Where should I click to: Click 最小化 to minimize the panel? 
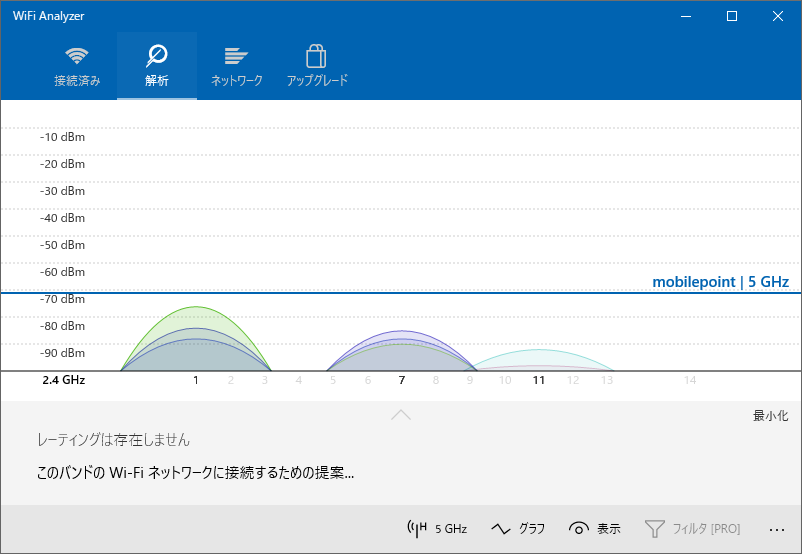pyautogui.click(x=770, y=416)
